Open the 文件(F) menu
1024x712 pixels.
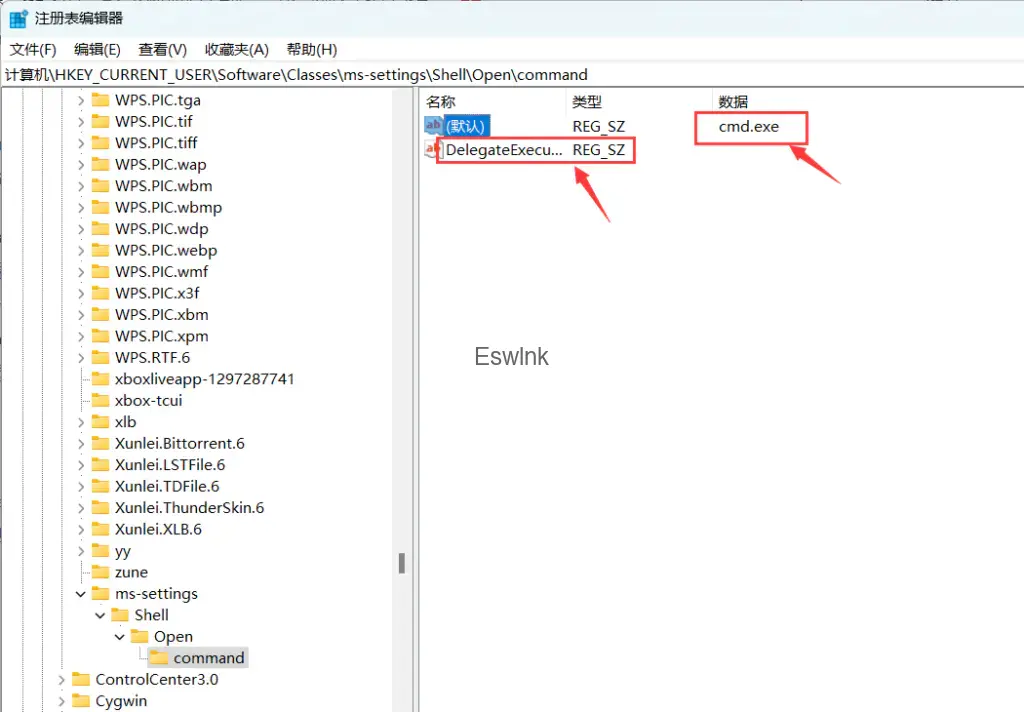(x=33, y=49)
